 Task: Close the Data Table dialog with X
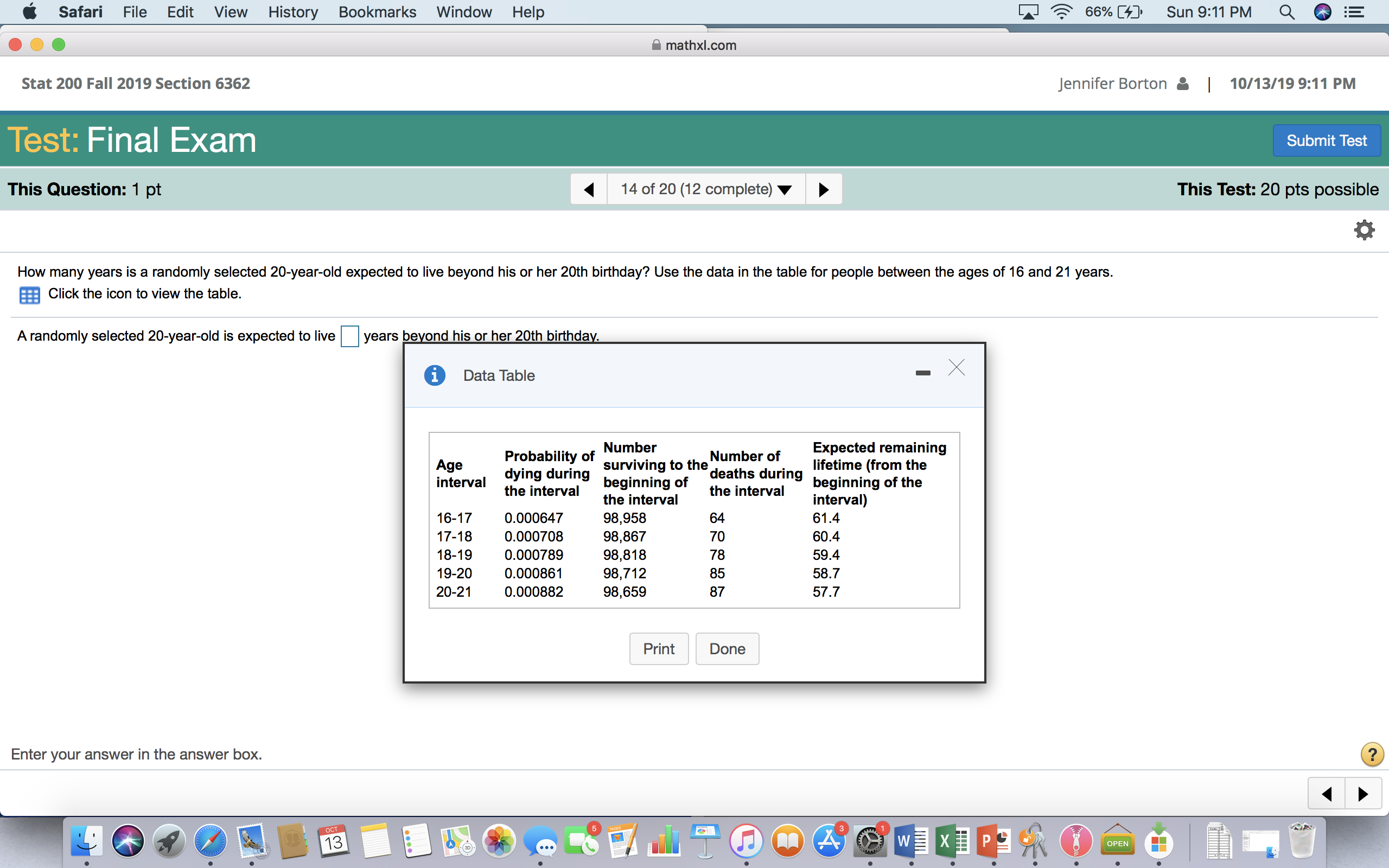point(956,367)
